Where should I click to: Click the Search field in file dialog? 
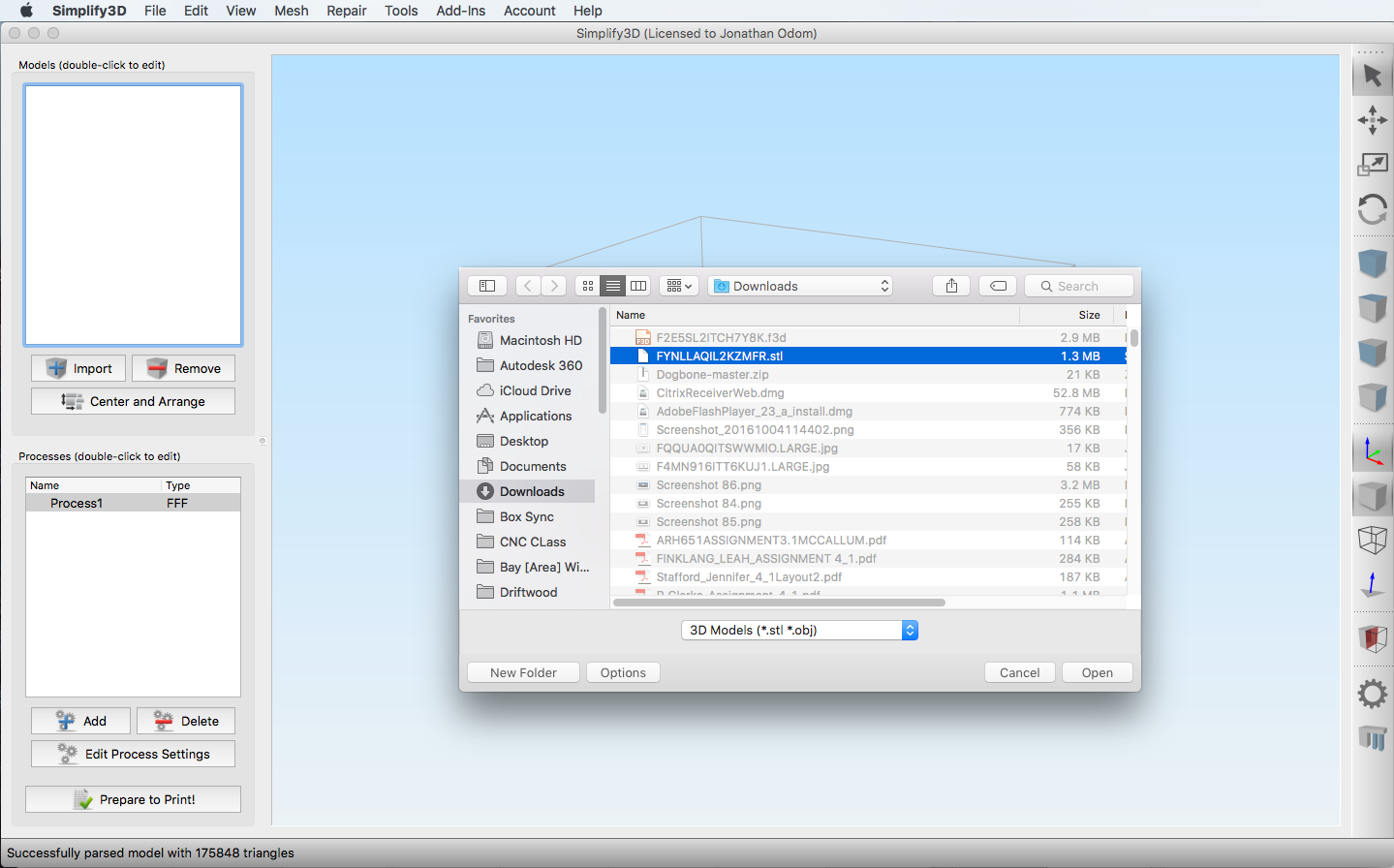[x=1079, y=286]
